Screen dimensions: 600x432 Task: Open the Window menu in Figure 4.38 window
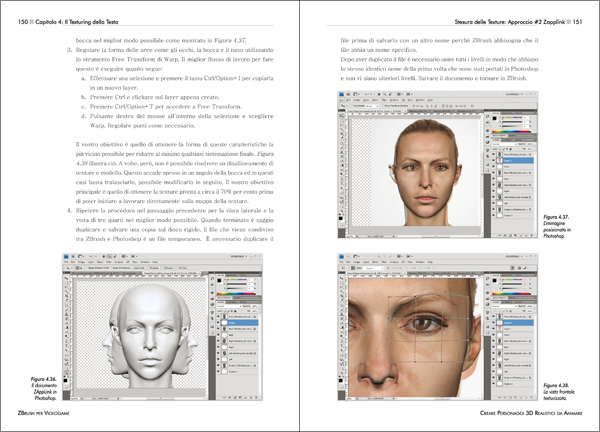(420, 262)
